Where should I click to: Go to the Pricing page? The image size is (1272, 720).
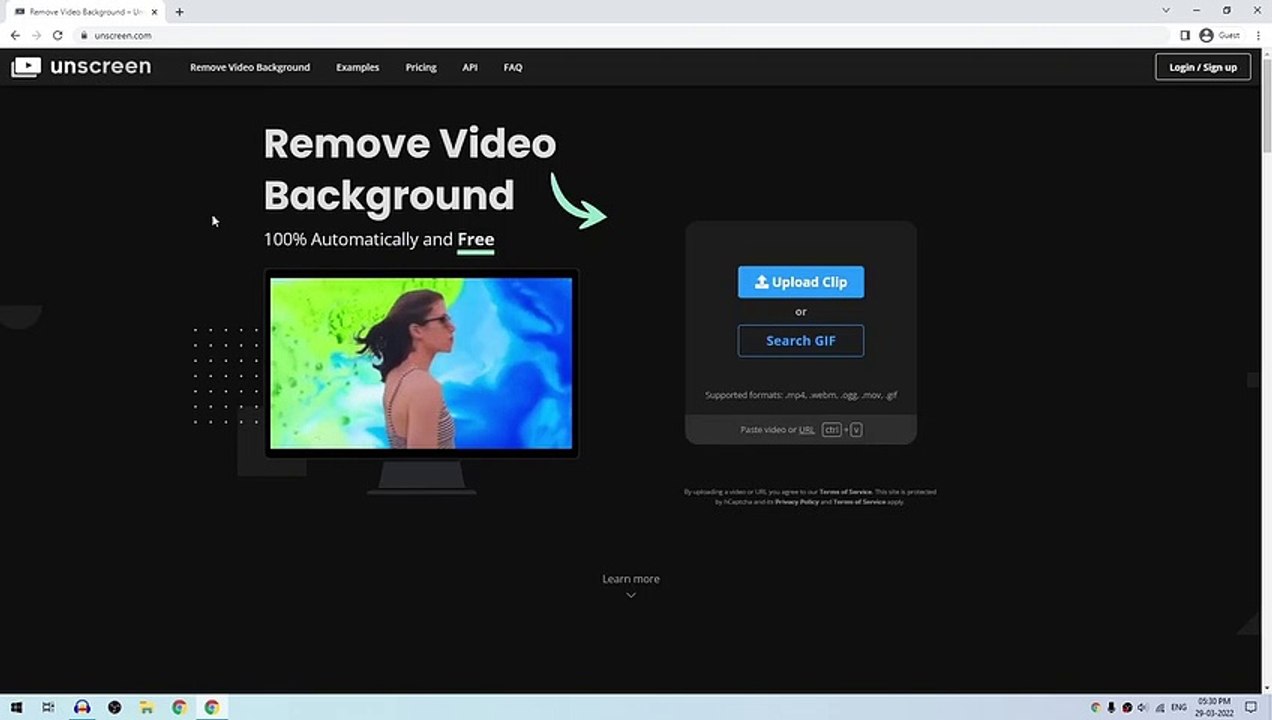(421, 67)
